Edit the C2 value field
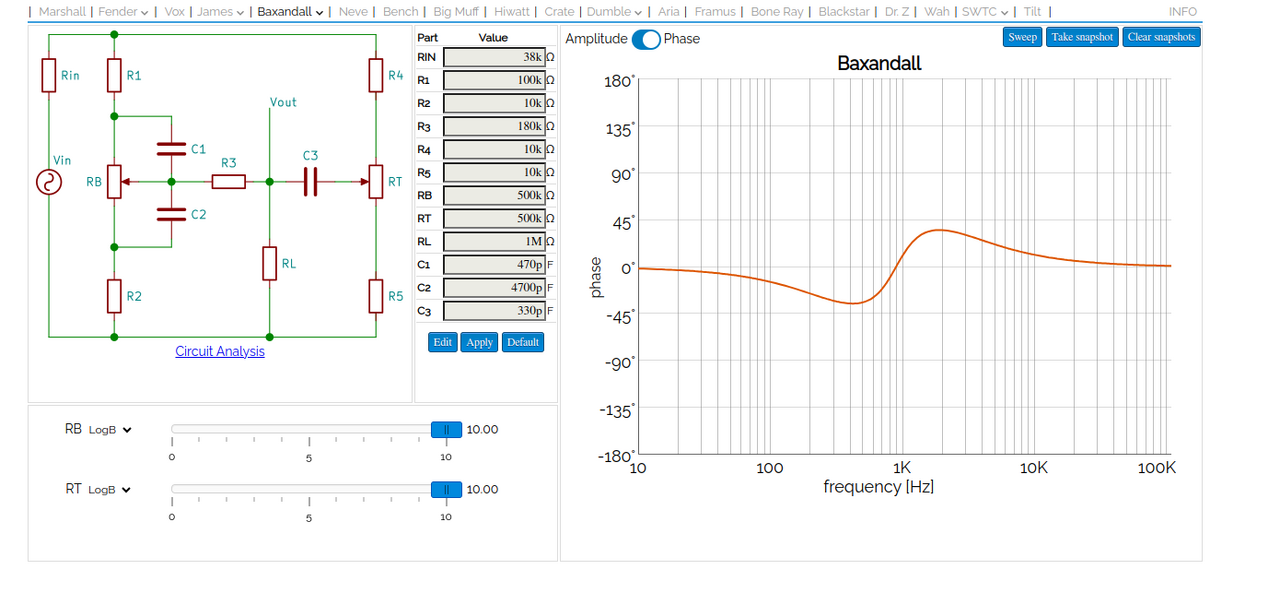Screen dimensions: 1280x605 point(494,287)
